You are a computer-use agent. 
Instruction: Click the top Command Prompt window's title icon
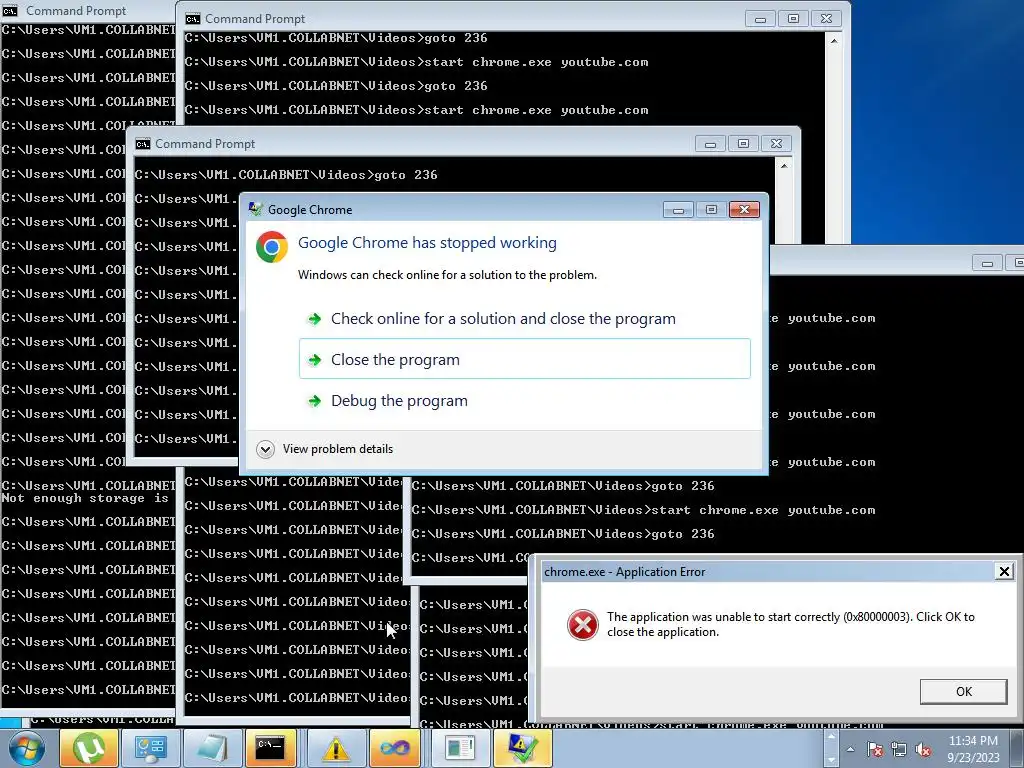(192, 19)
